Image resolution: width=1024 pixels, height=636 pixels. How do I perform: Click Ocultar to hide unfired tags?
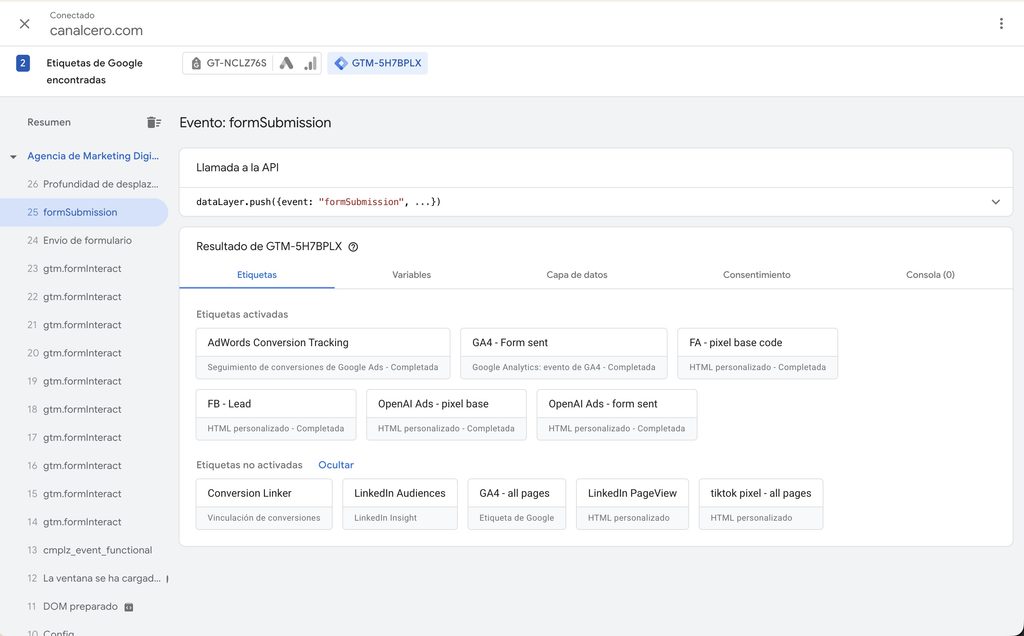[x=336, y=465]
